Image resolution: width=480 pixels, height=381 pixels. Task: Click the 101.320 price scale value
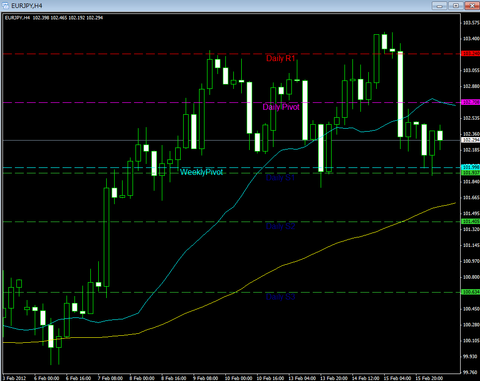(x=471, y=230)
